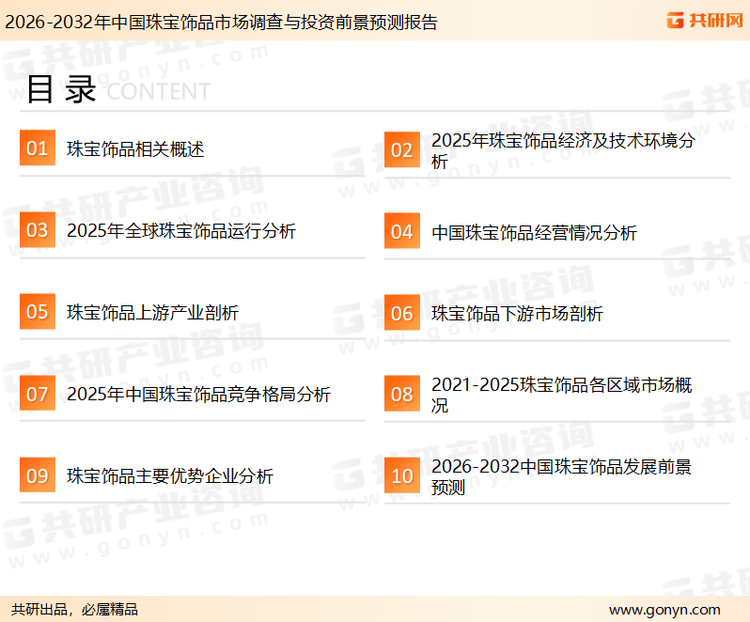Click the 共研出品，必属精品 footer slogan
The width and height of the screenshot is (750, 622).
pos(75,609)
